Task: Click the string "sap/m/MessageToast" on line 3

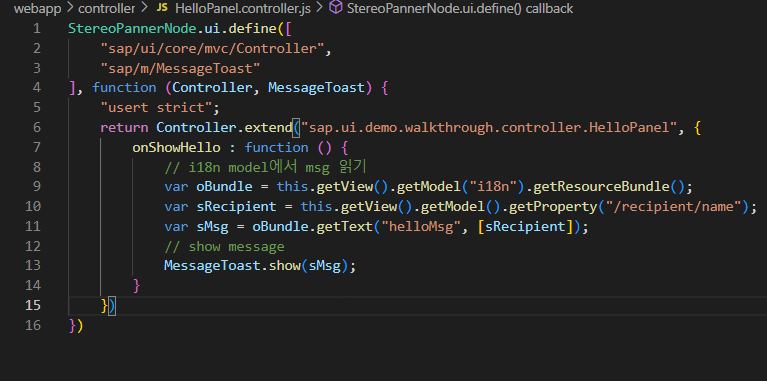Action: (180, 68)
